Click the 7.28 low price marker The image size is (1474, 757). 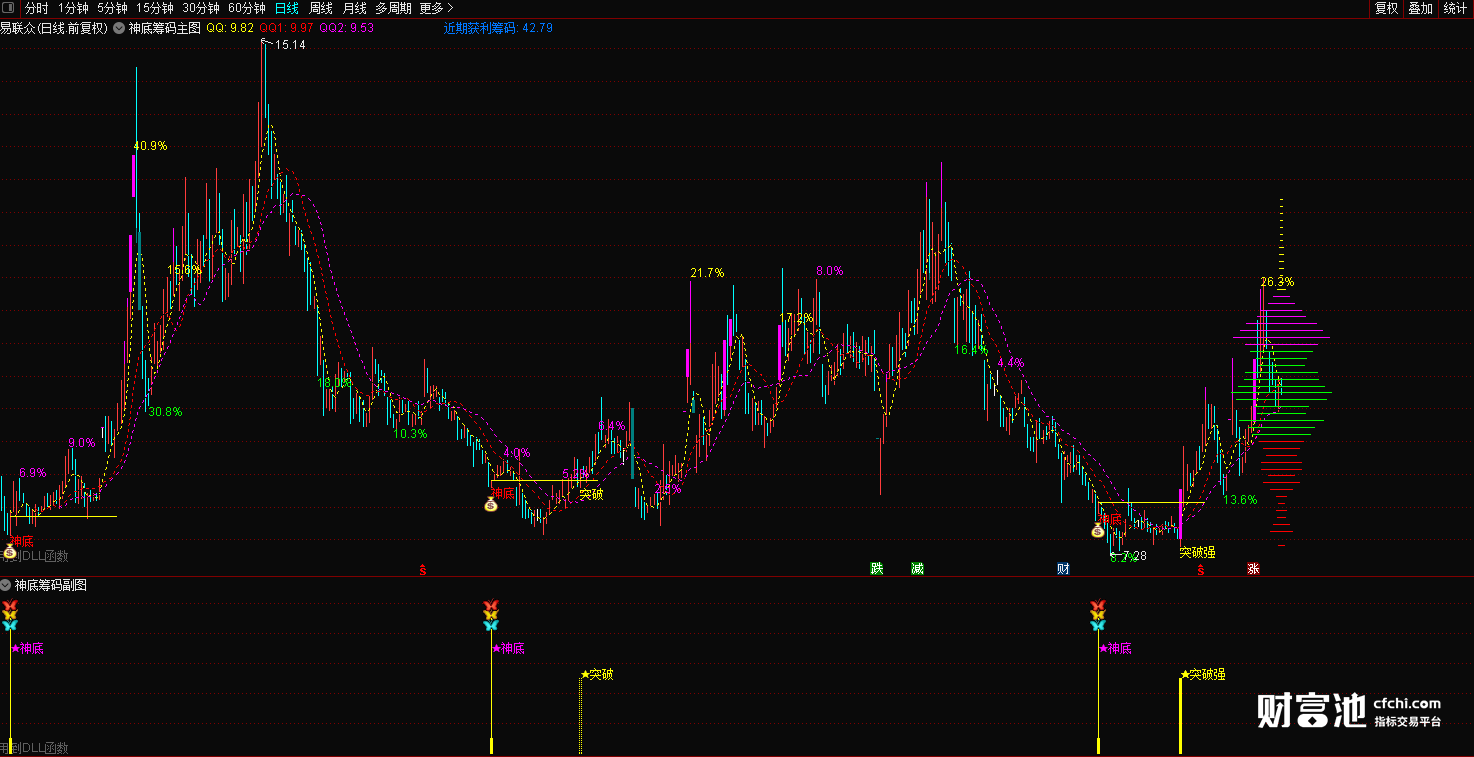(x=1134, y=556)
